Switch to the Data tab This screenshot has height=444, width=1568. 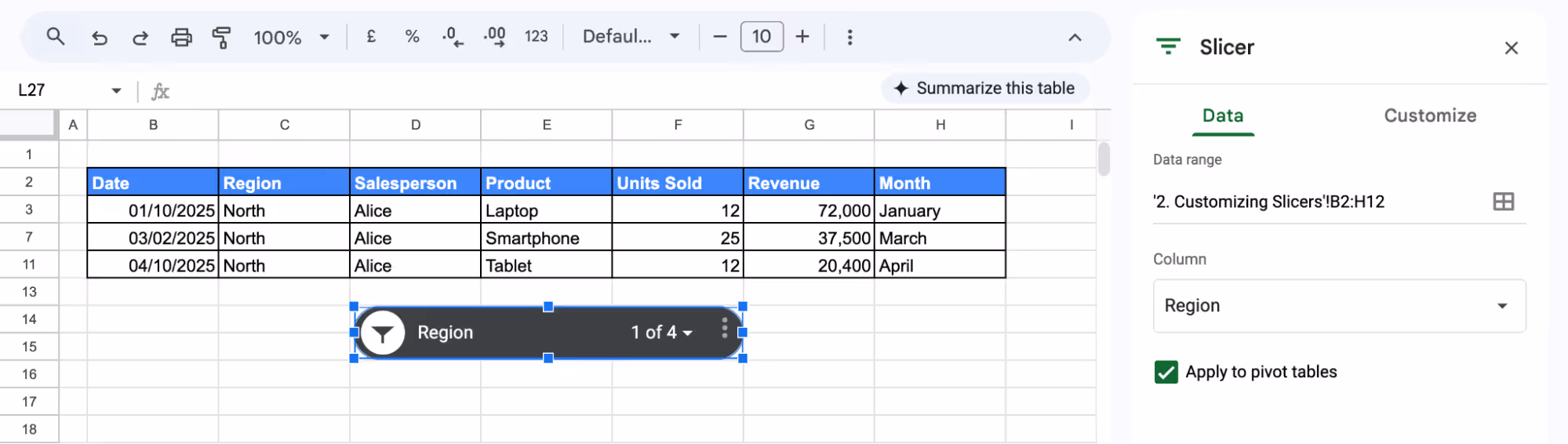(x=1222, y=116)
